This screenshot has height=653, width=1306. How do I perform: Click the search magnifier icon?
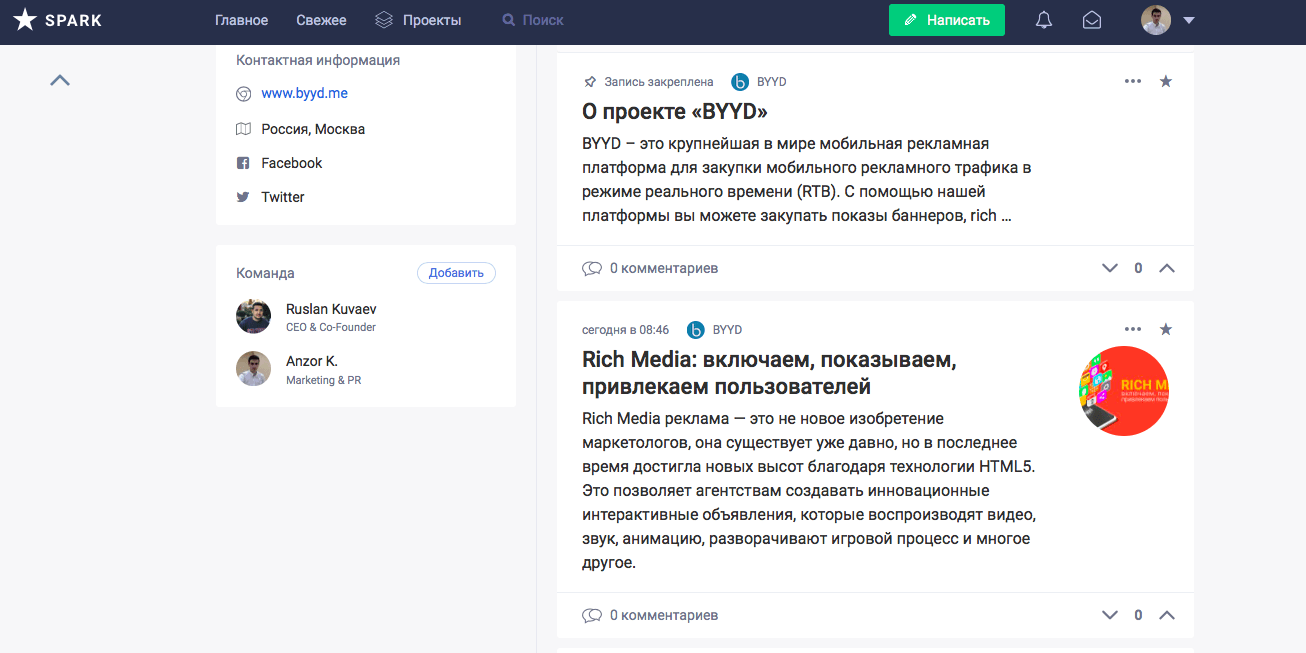(509, 20)
